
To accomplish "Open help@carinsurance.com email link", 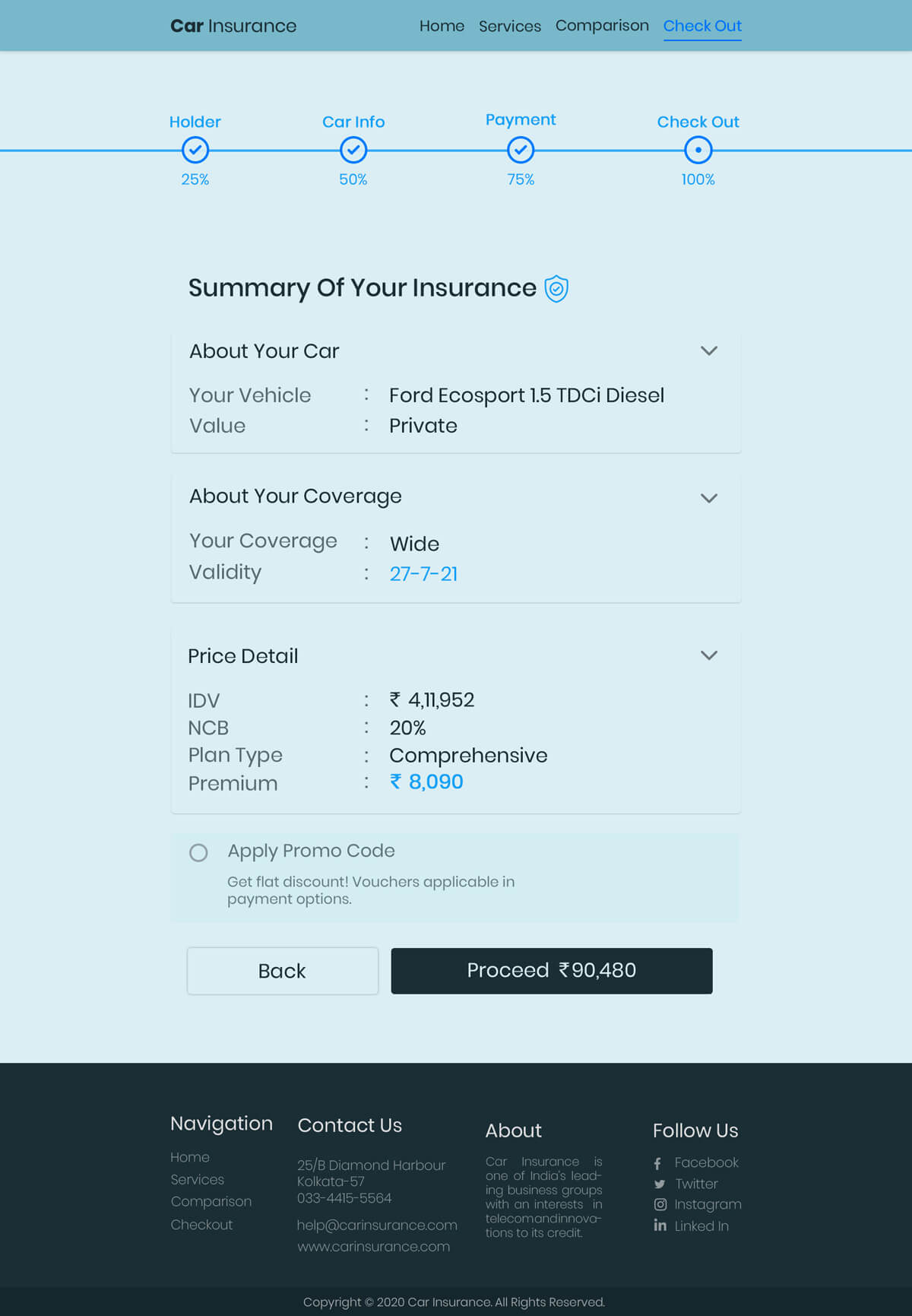I will [x=377, y=1225].
